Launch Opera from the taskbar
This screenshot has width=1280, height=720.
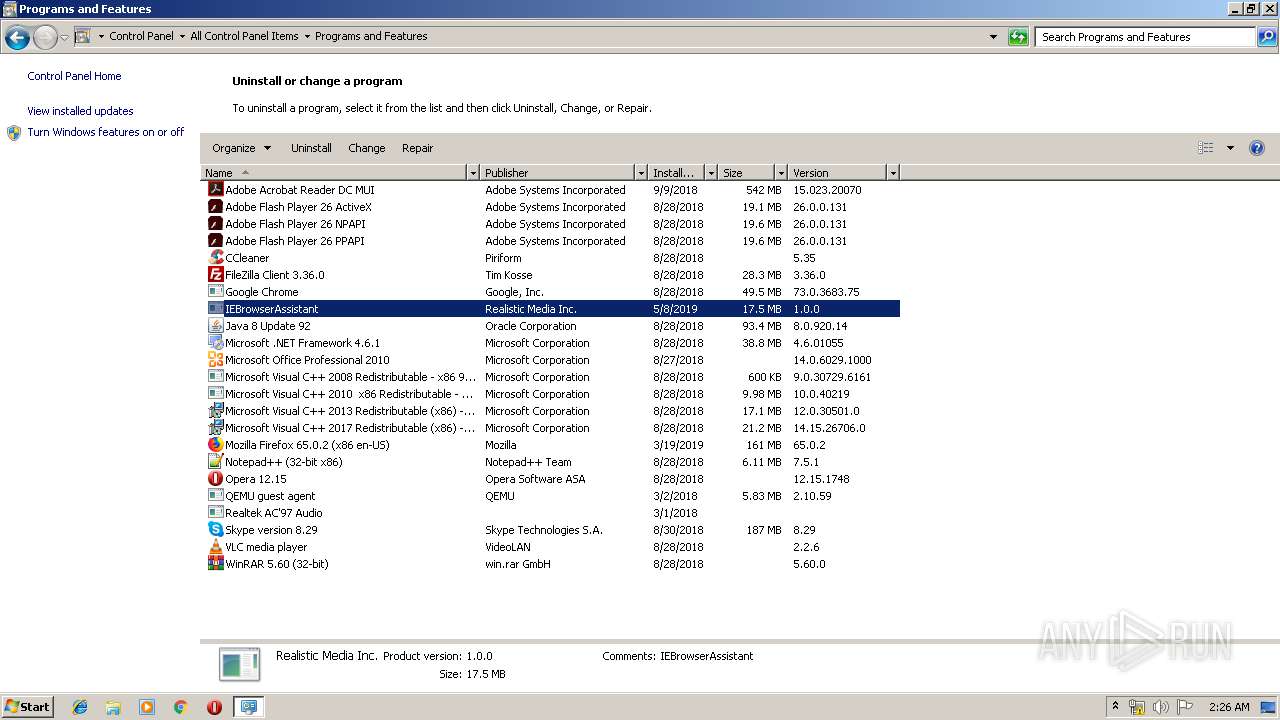pyautogui.click(x=214, y=707)
